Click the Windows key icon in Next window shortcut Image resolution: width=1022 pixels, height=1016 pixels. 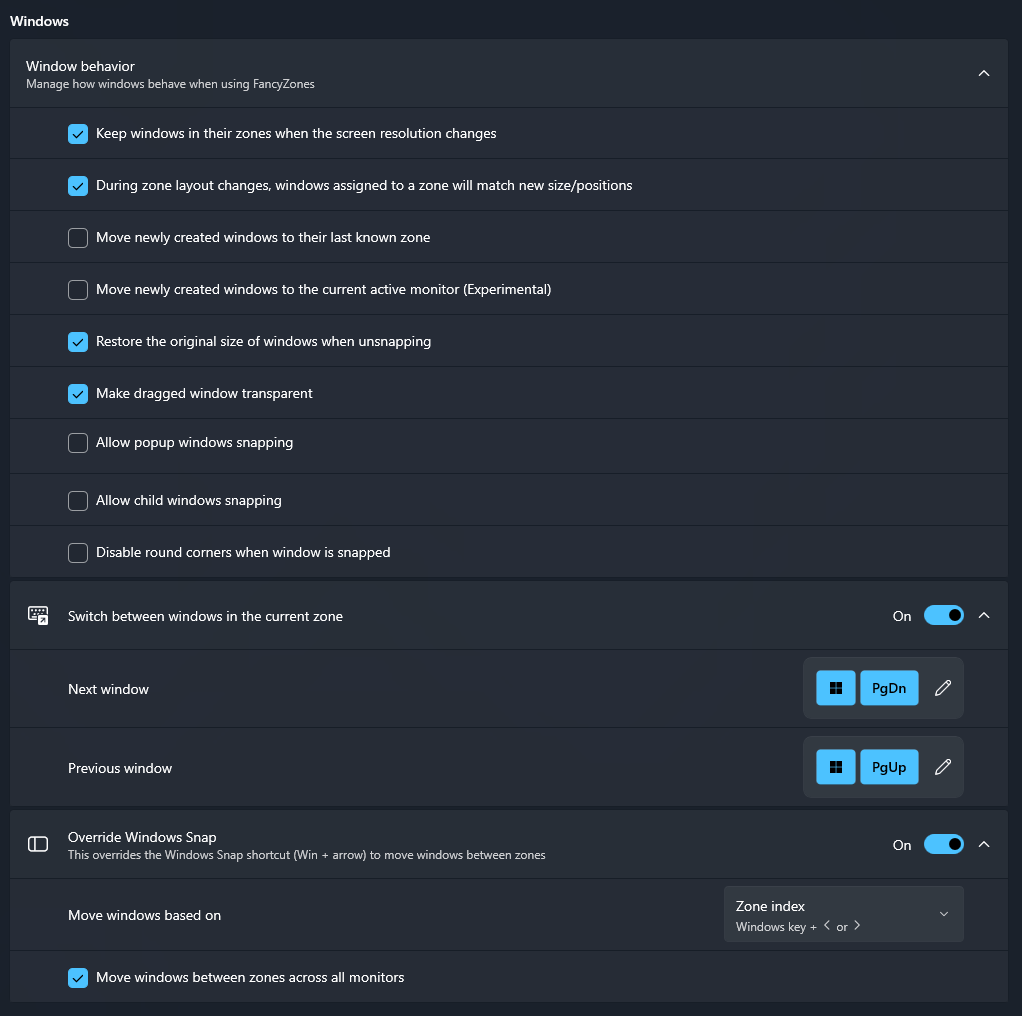pyautogui.click(x=835, y=688)
